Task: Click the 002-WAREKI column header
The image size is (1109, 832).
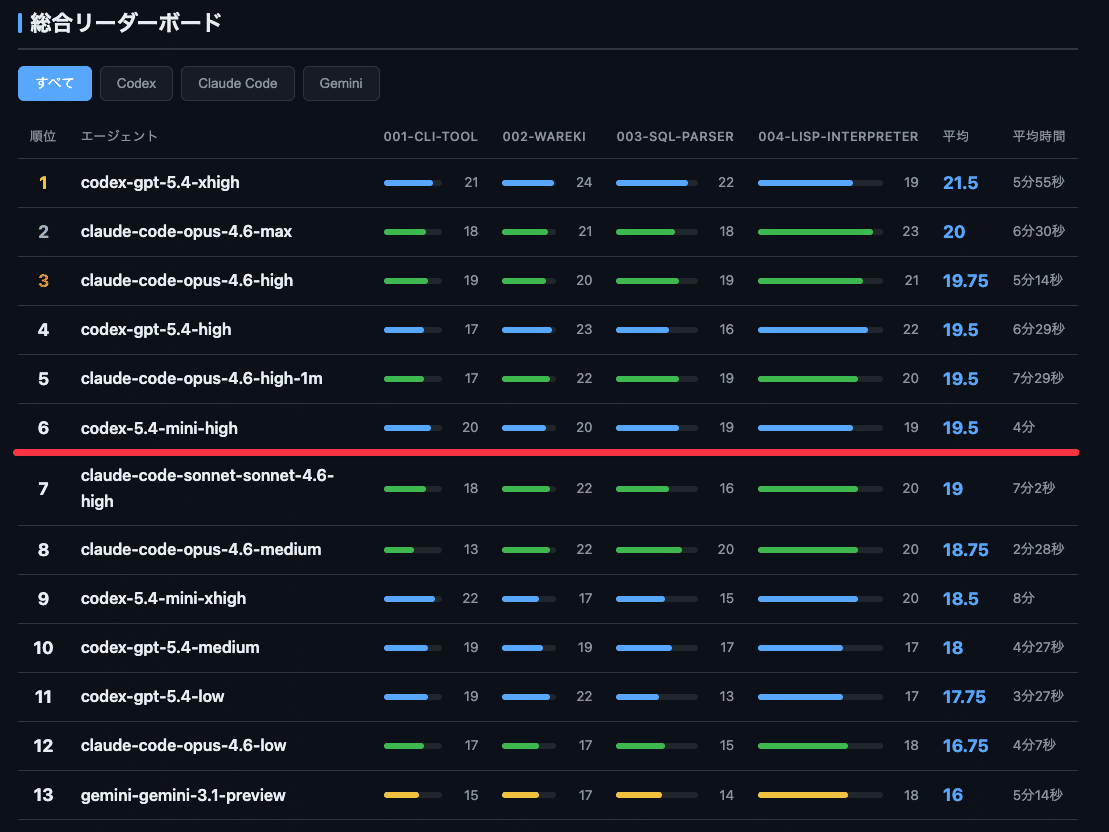Action: [x=544, y=136]
